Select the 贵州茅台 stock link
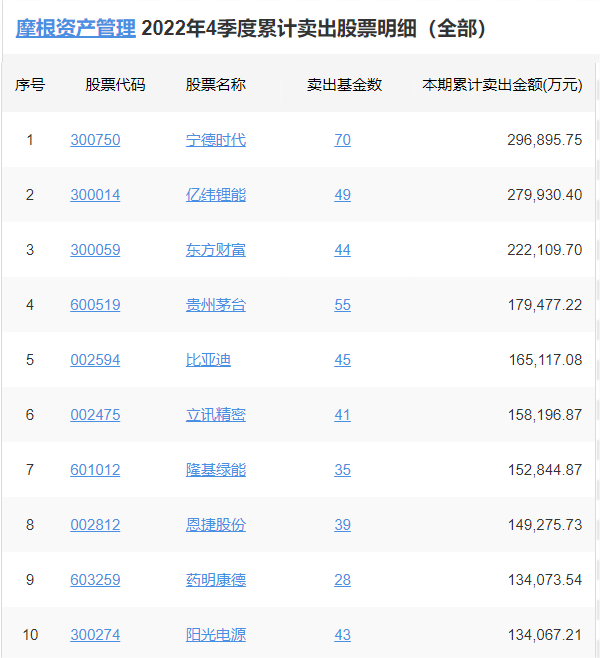This screenshot has height=658, width=600. click(215, 305)
